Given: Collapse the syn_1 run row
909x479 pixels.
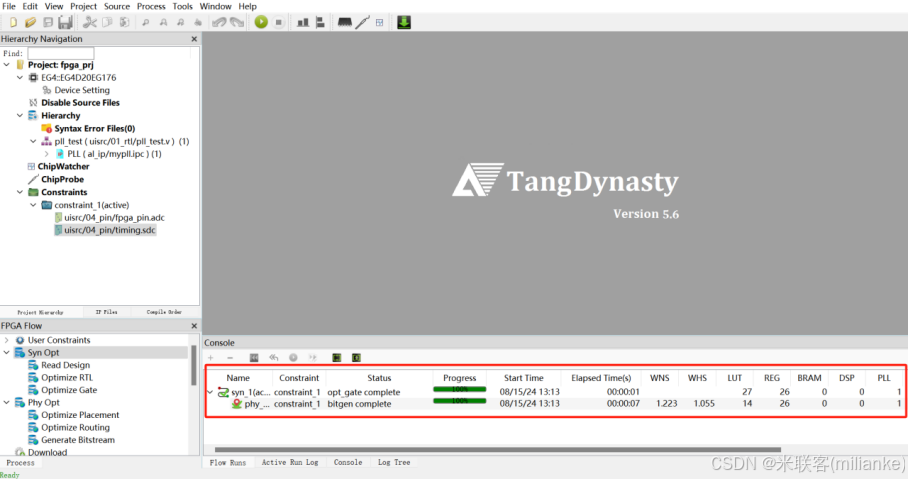Looking at the screenshot, I should pyautogui.click(x=210, y=392).
